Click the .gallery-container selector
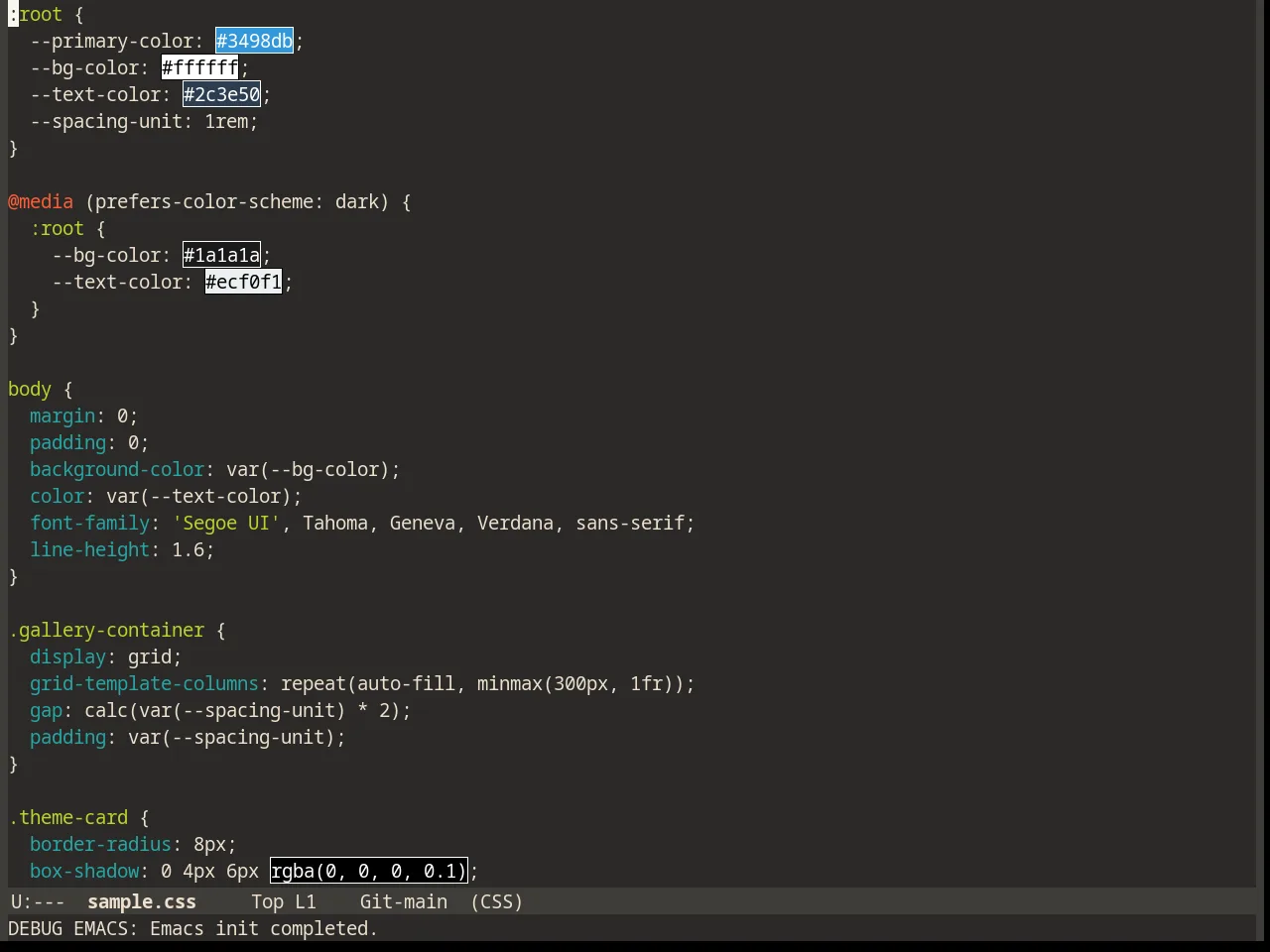 106,630
